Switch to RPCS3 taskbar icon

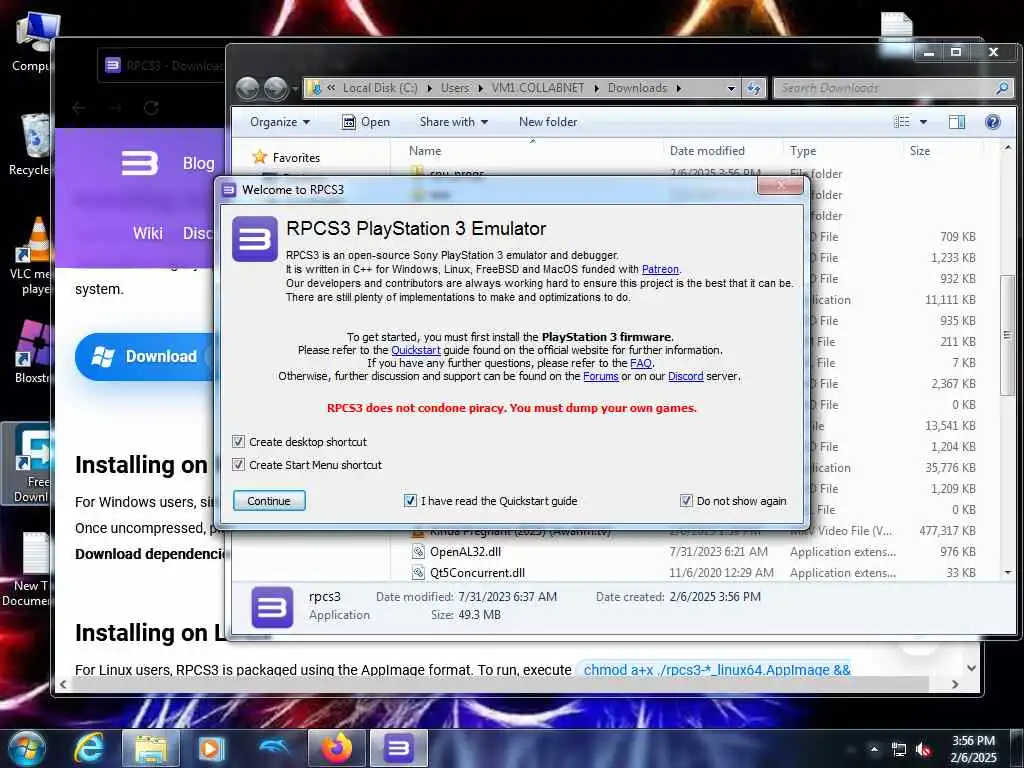coord(398,748)
